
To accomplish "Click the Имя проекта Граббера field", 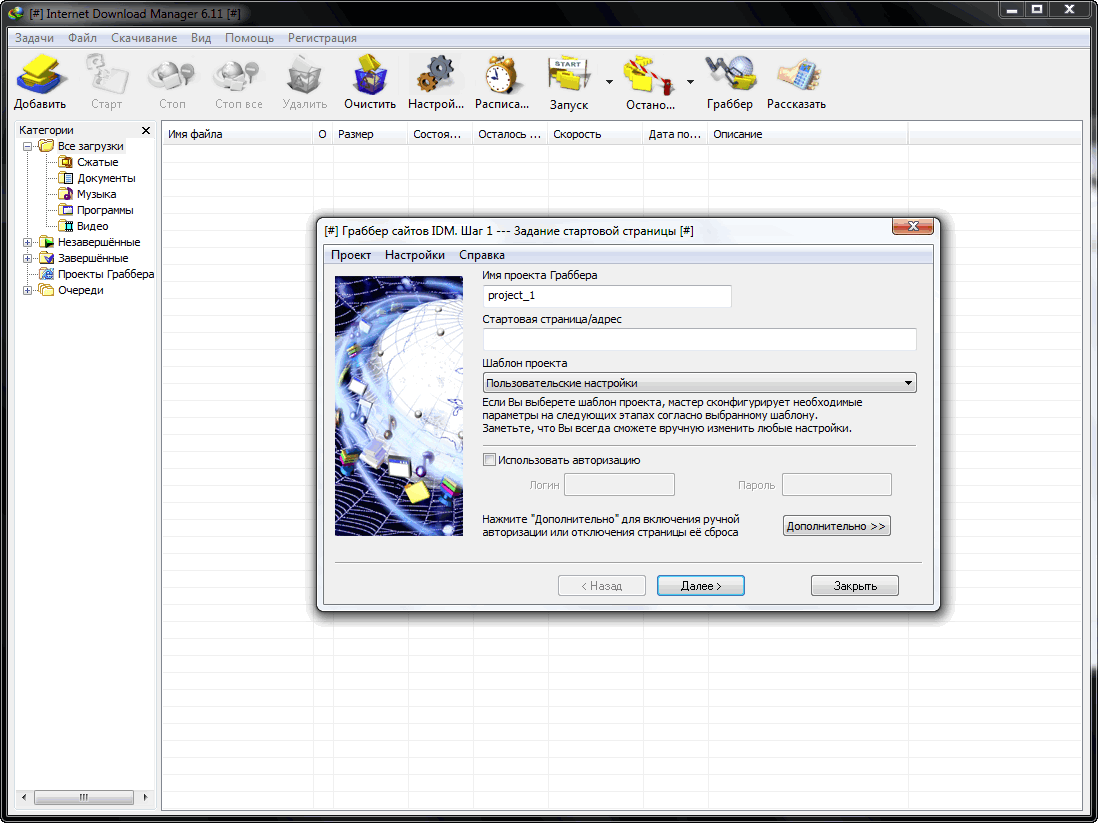I will click(x=607, y=296).
